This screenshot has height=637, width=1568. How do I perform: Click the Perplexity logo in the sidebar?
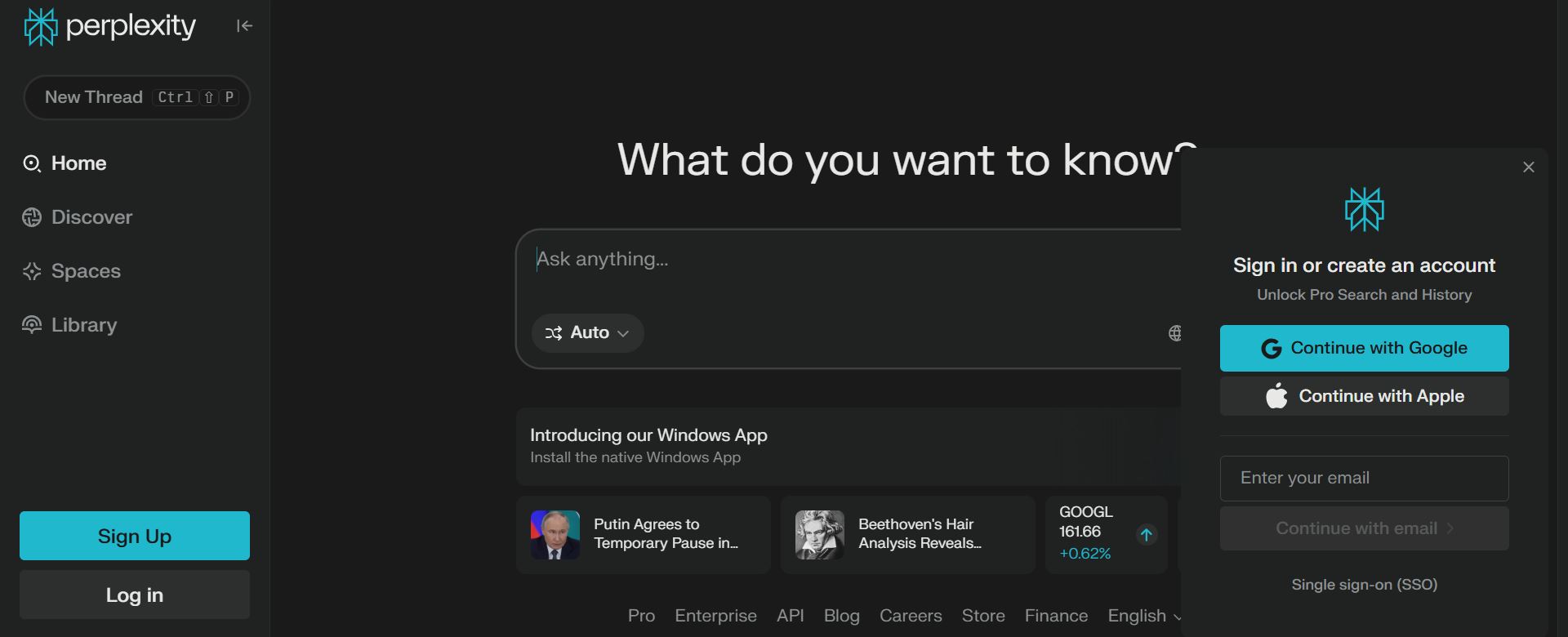coord(109,26)
